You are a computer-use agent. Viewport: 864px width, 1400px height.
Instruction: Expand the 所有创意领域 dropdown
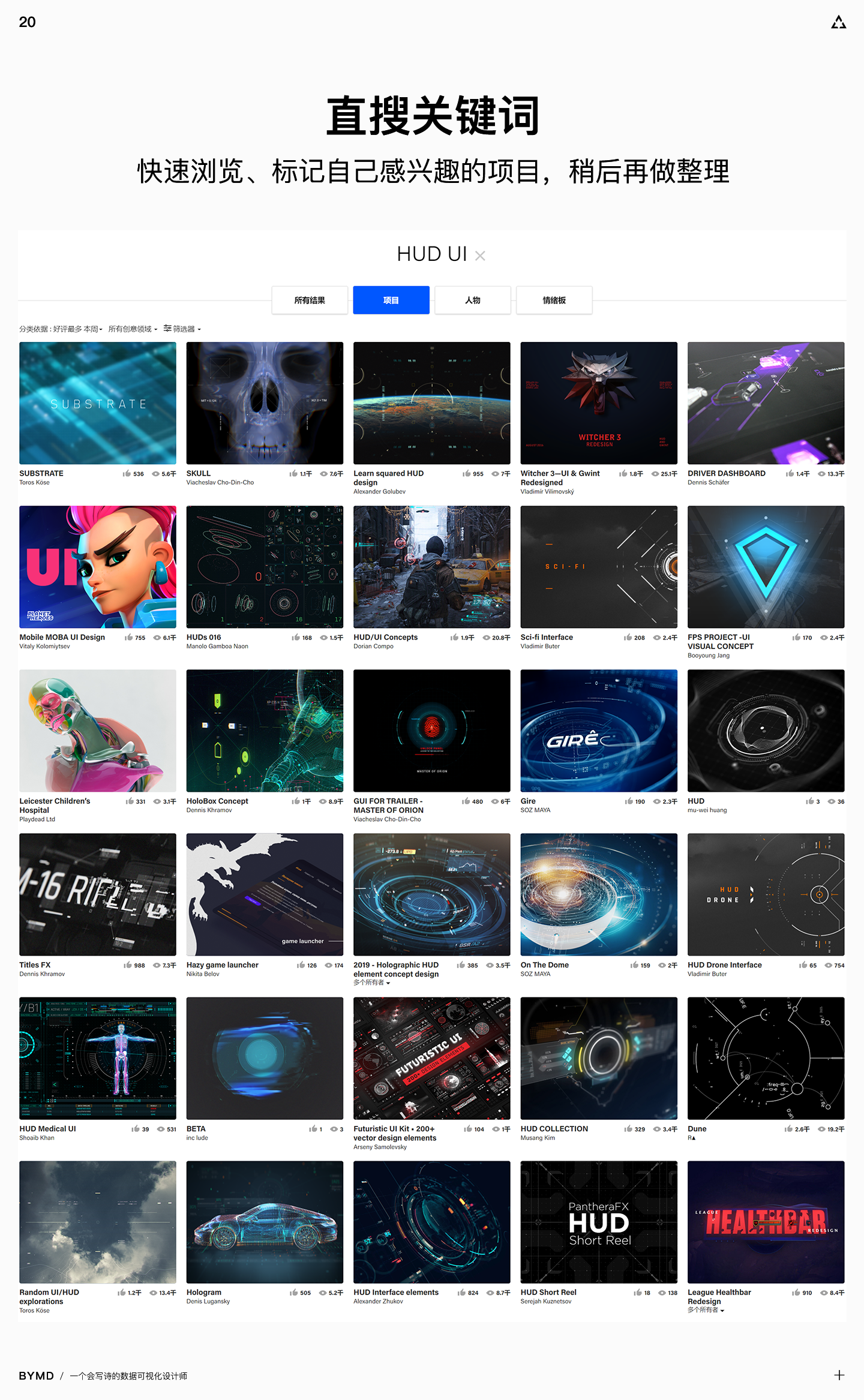pyautogui.click(x=133, y=329)
